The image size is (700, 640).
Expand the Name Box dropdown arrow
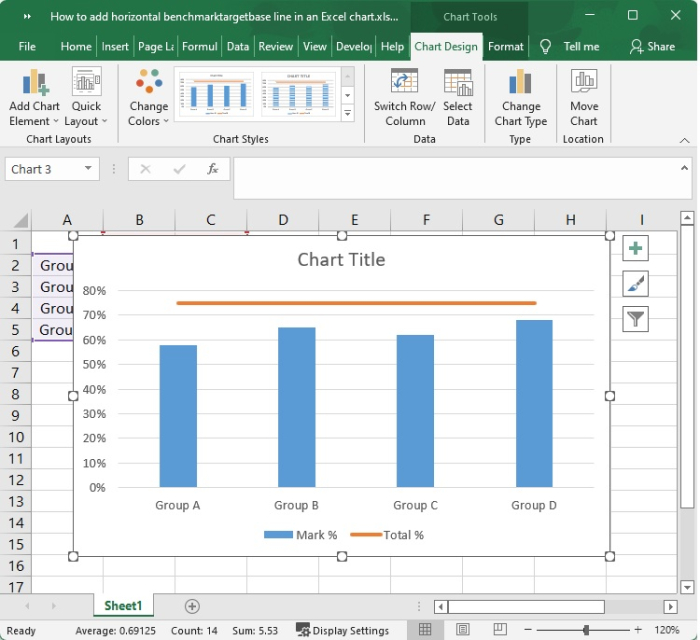89,169
